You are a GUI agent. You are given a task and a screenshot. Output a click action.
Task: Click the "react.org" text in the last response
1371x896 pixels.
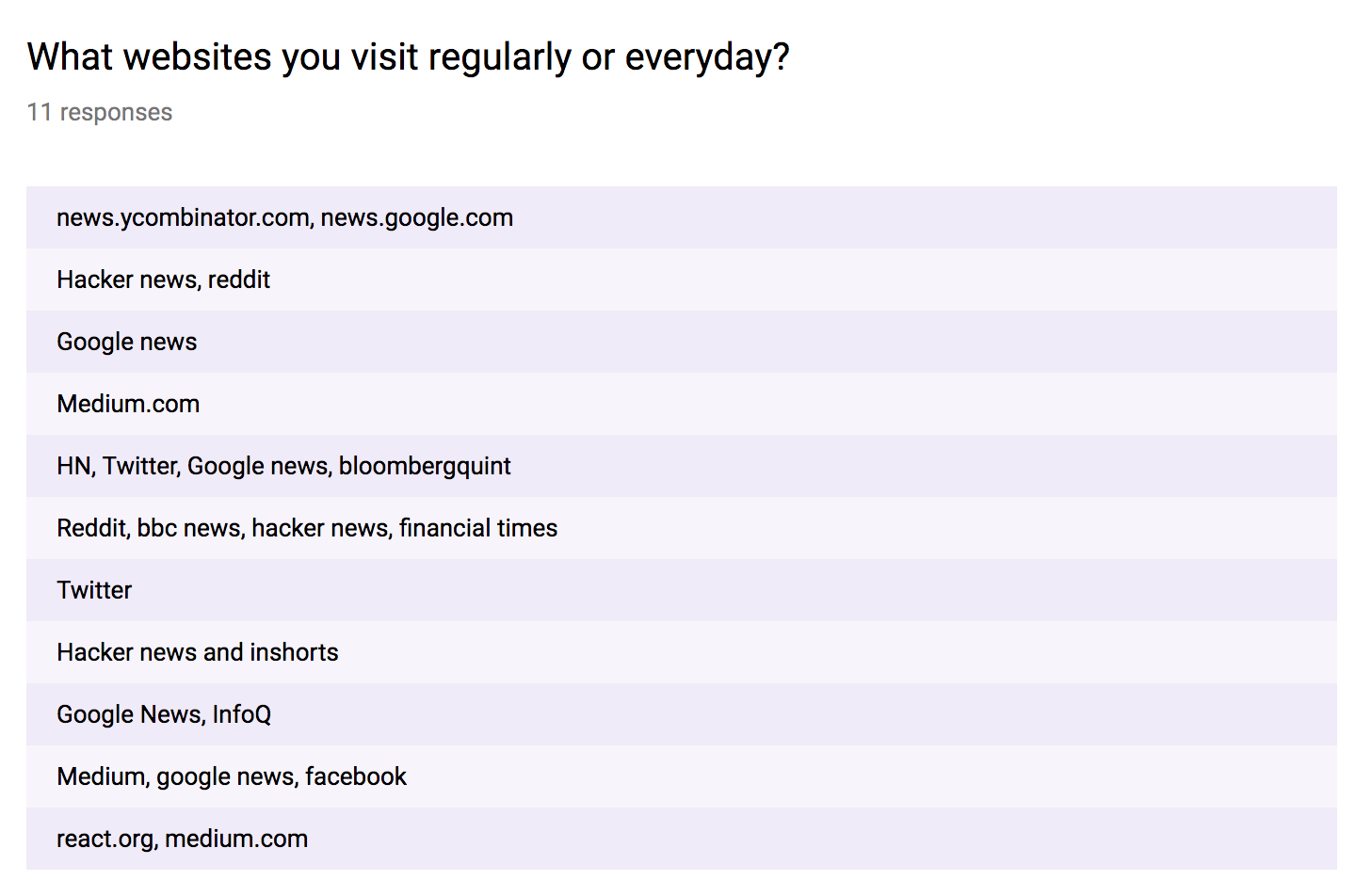105,839
